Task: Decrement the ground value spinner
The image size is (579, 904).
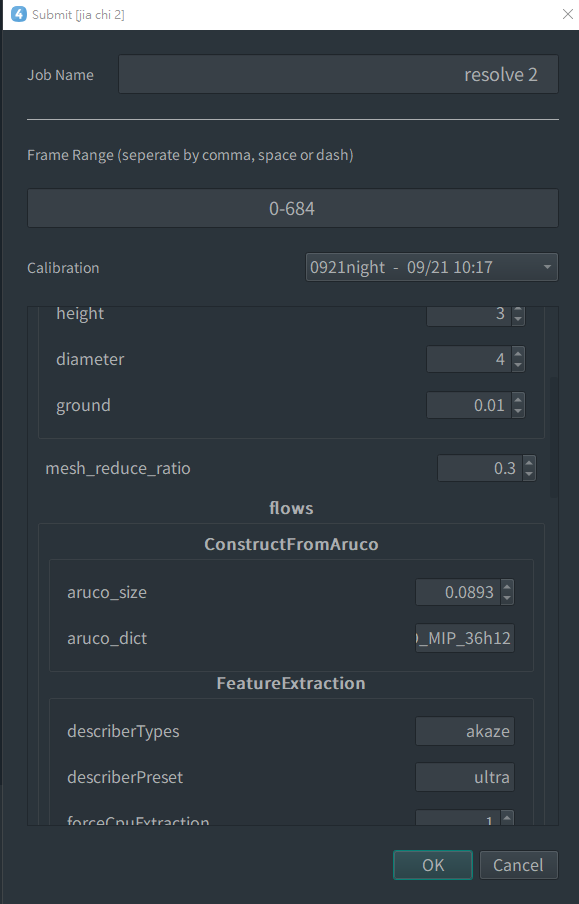Action: 518,410
